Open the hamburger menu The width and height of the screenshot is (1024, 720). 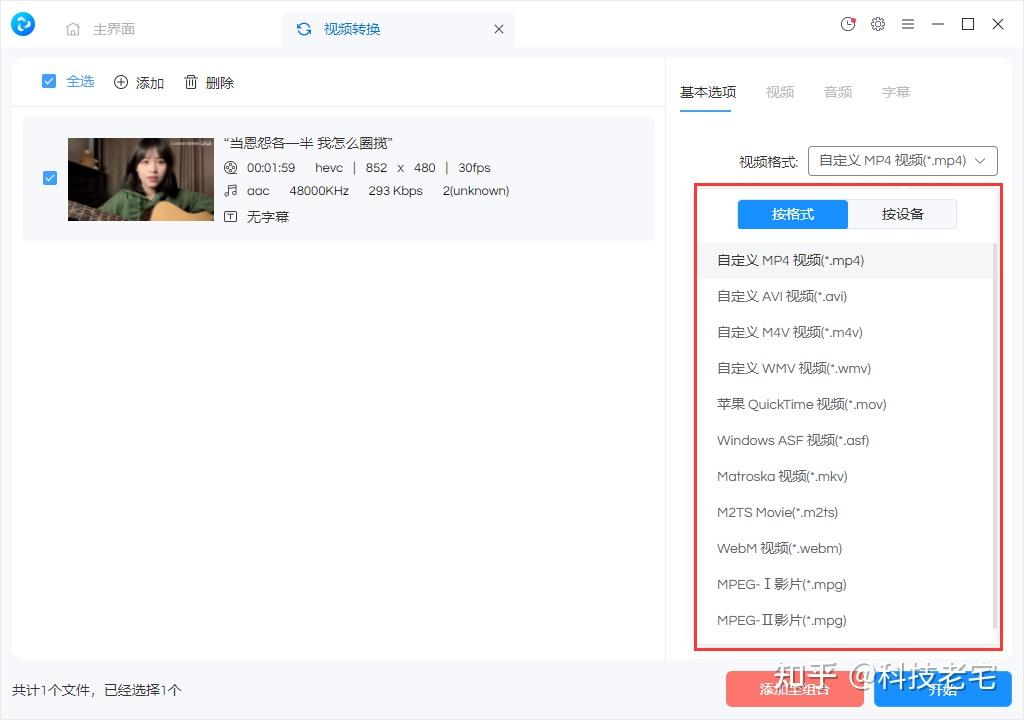click(908, 24)
